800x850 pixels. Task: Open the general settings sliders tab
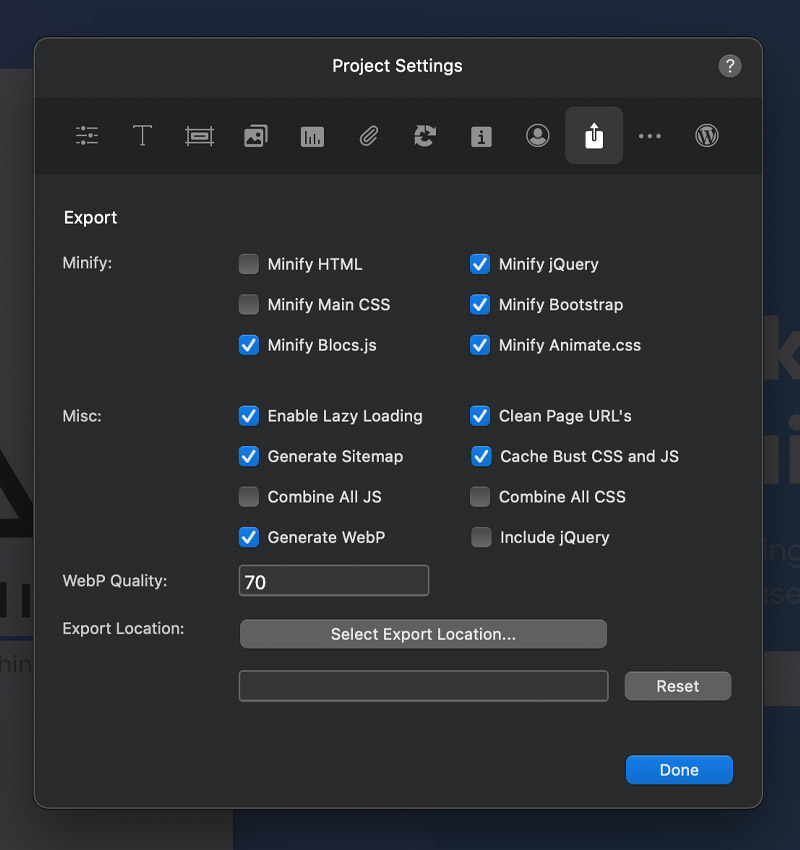tap(87, 136)
